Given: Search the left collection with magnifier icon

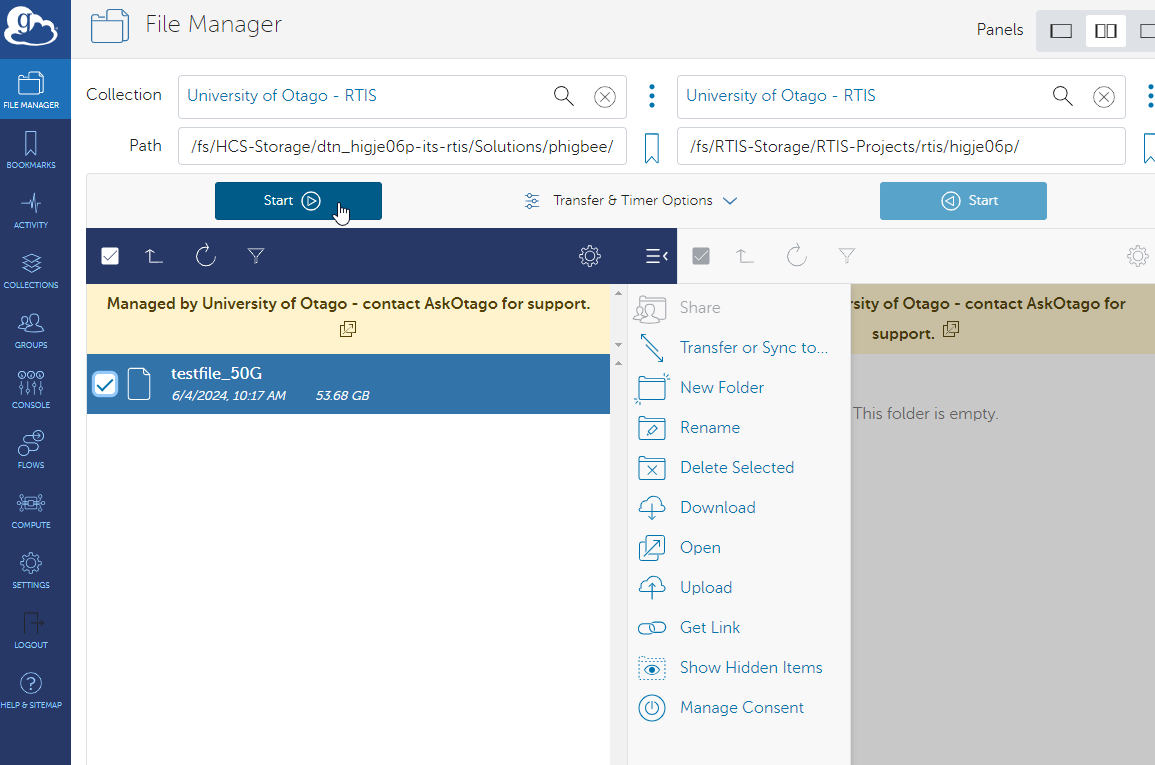Looking at the screenshot, I should 564,96.
